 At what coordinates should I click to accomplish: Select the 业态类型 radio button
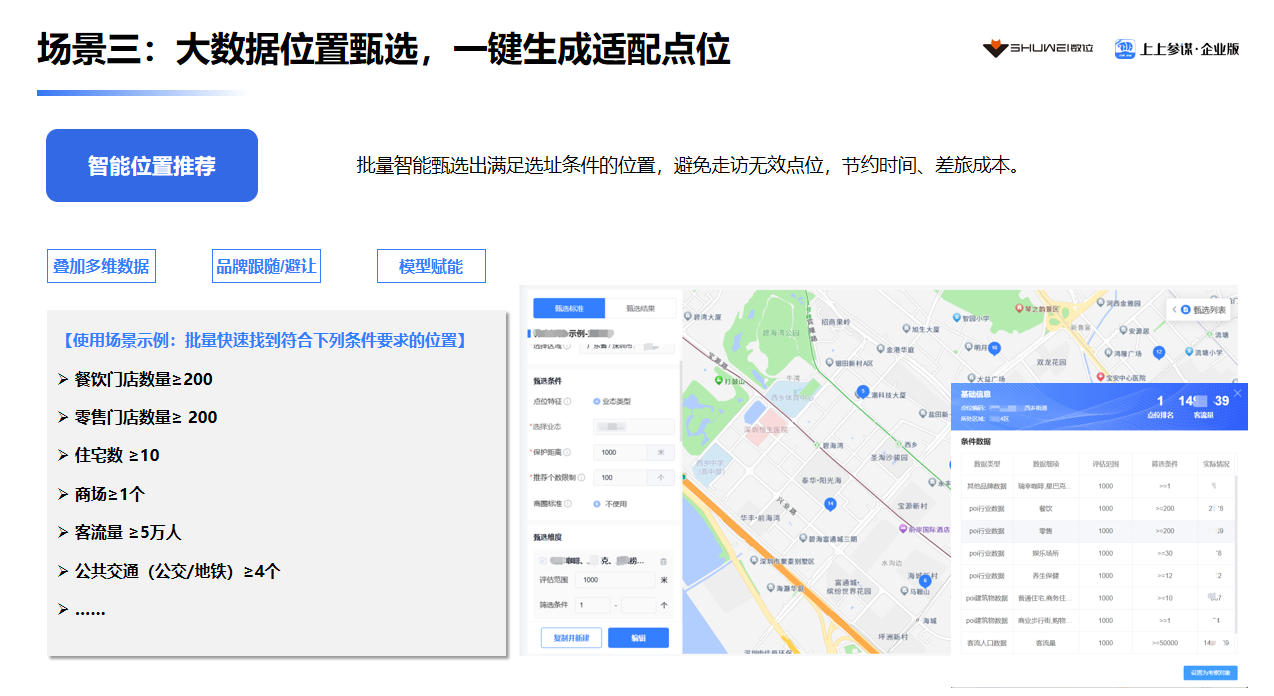(x=597, y=401)
